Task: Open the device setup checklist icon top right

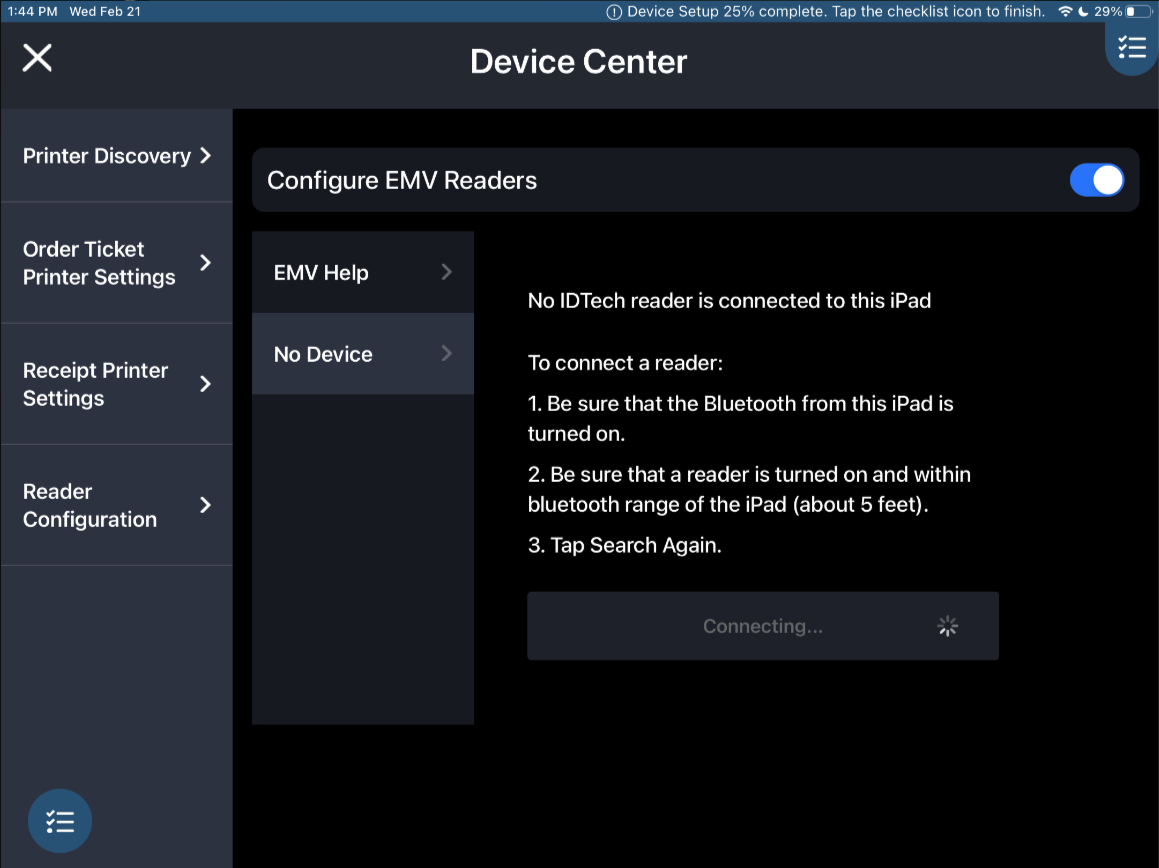Action: [x=1131, y=47]
